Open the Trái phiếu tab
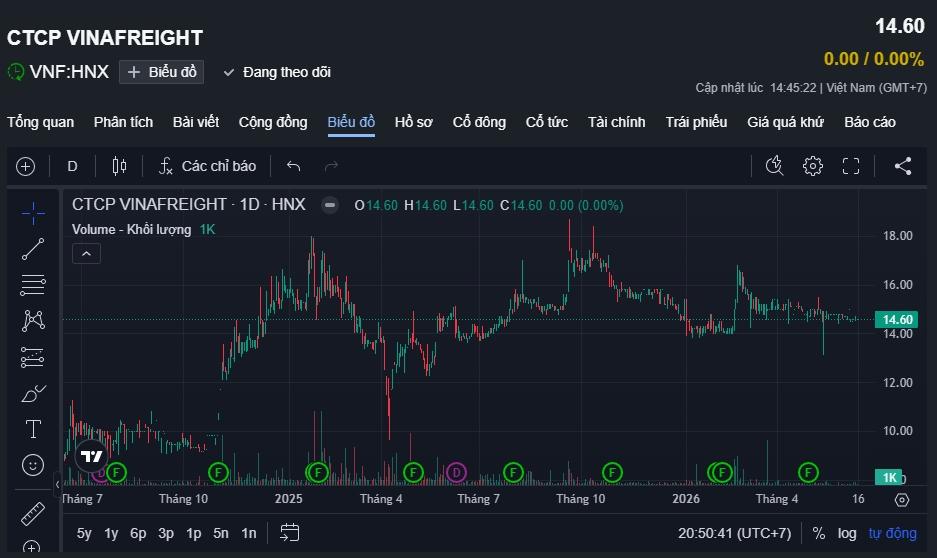937x558 pixels. [696, 122]
